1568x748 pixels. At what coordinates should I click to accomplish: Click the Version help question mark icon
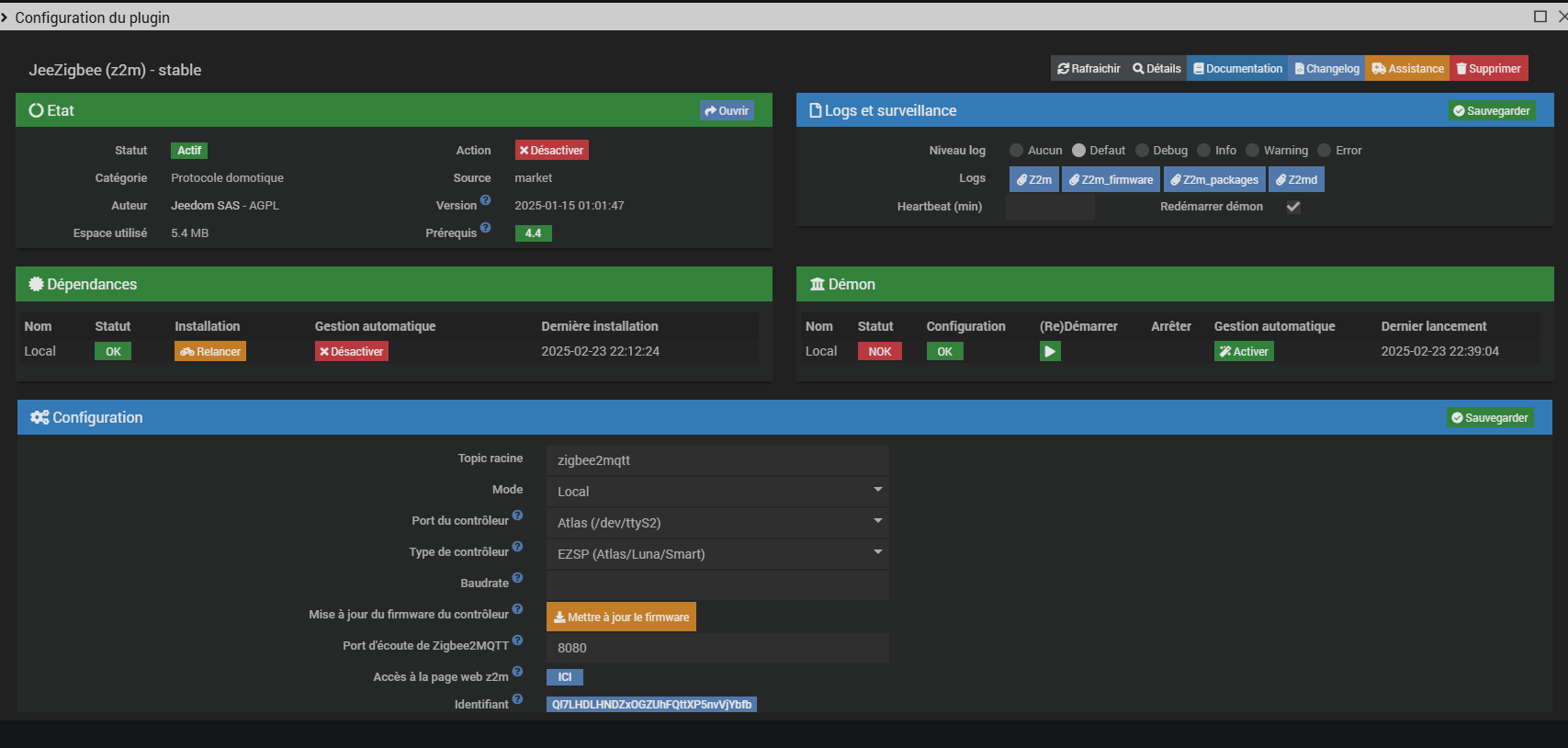point(485,200)
